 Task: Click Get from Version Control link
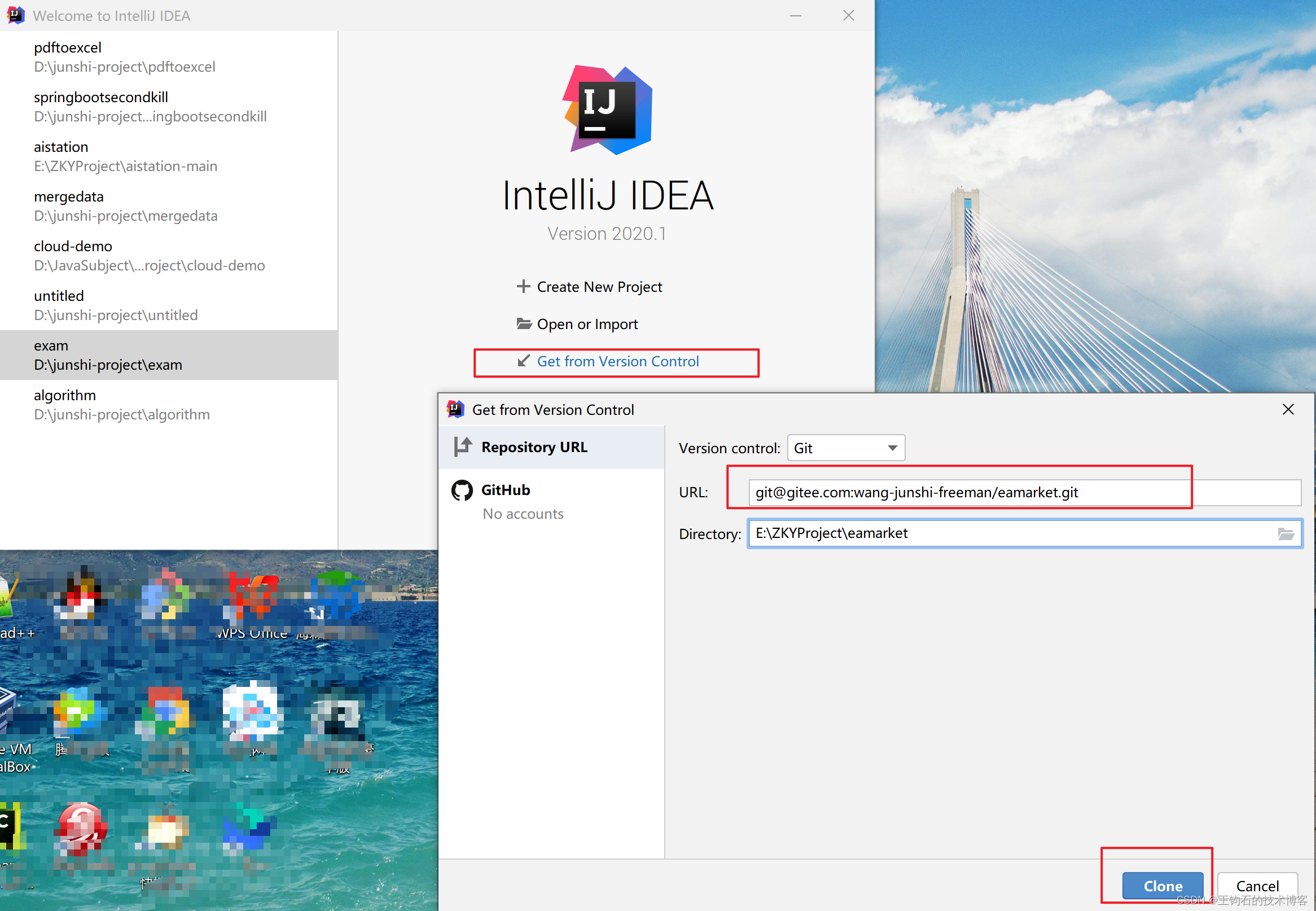click(x=617, y=361)
